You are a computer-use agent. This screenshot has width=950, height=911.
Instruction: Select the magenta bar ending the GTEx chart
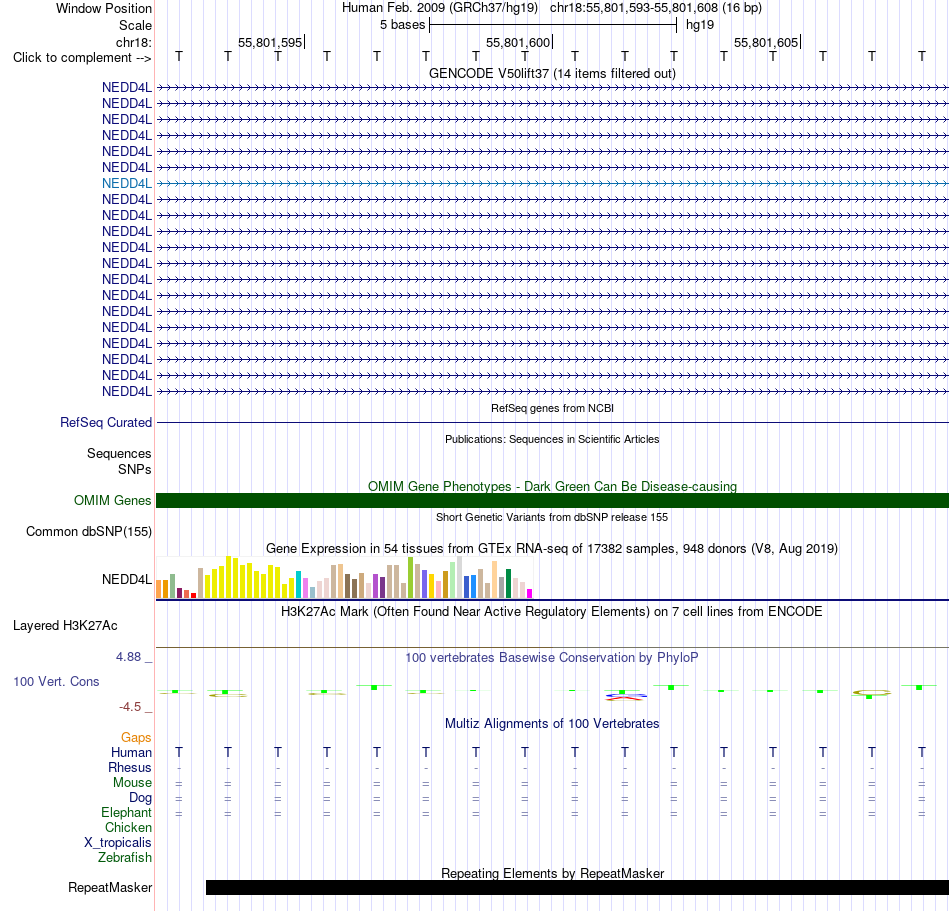coord(530,594)
